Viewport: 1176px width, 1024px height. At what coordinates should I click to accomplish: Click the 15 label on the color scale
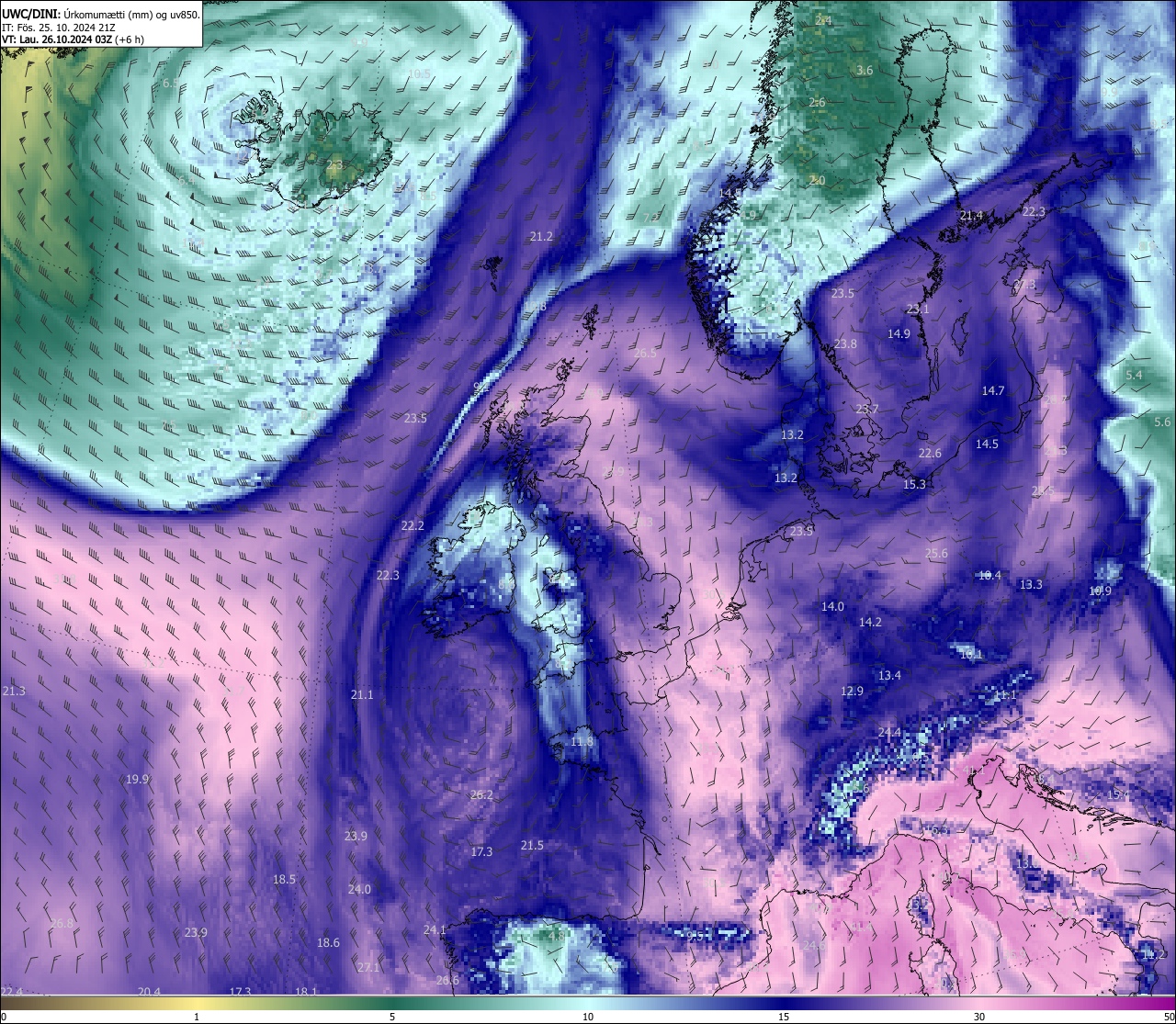tap(783, 1017)
